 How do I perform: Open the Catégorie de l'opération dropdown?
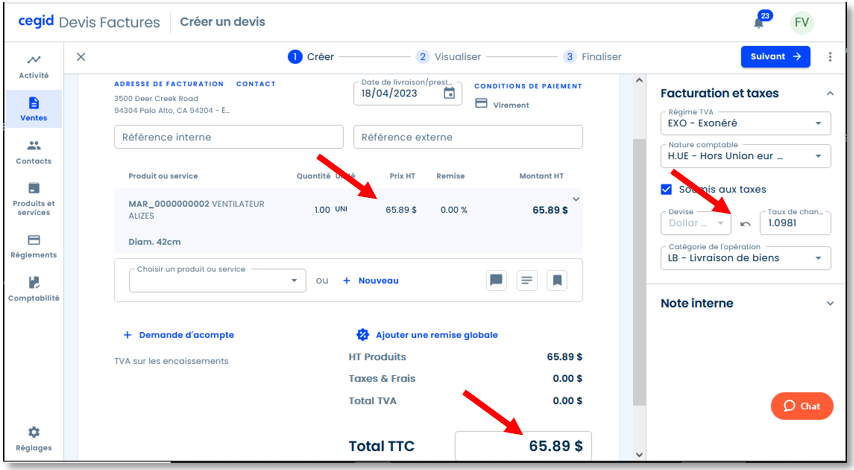coord(745,257)
